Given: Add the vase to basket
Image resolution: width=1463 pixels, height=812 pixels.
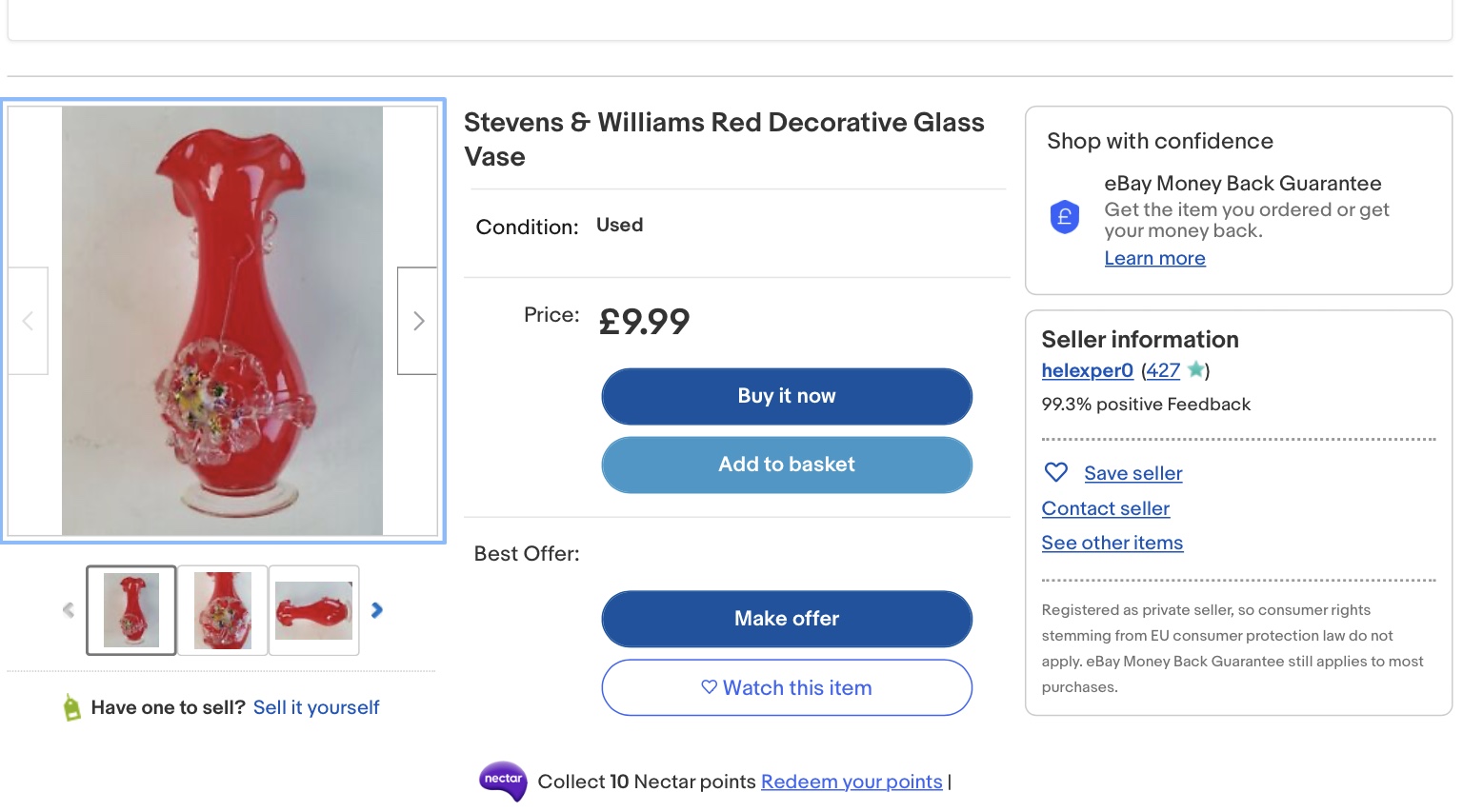Looking at the screenshot, I should (x=786, y=465).
